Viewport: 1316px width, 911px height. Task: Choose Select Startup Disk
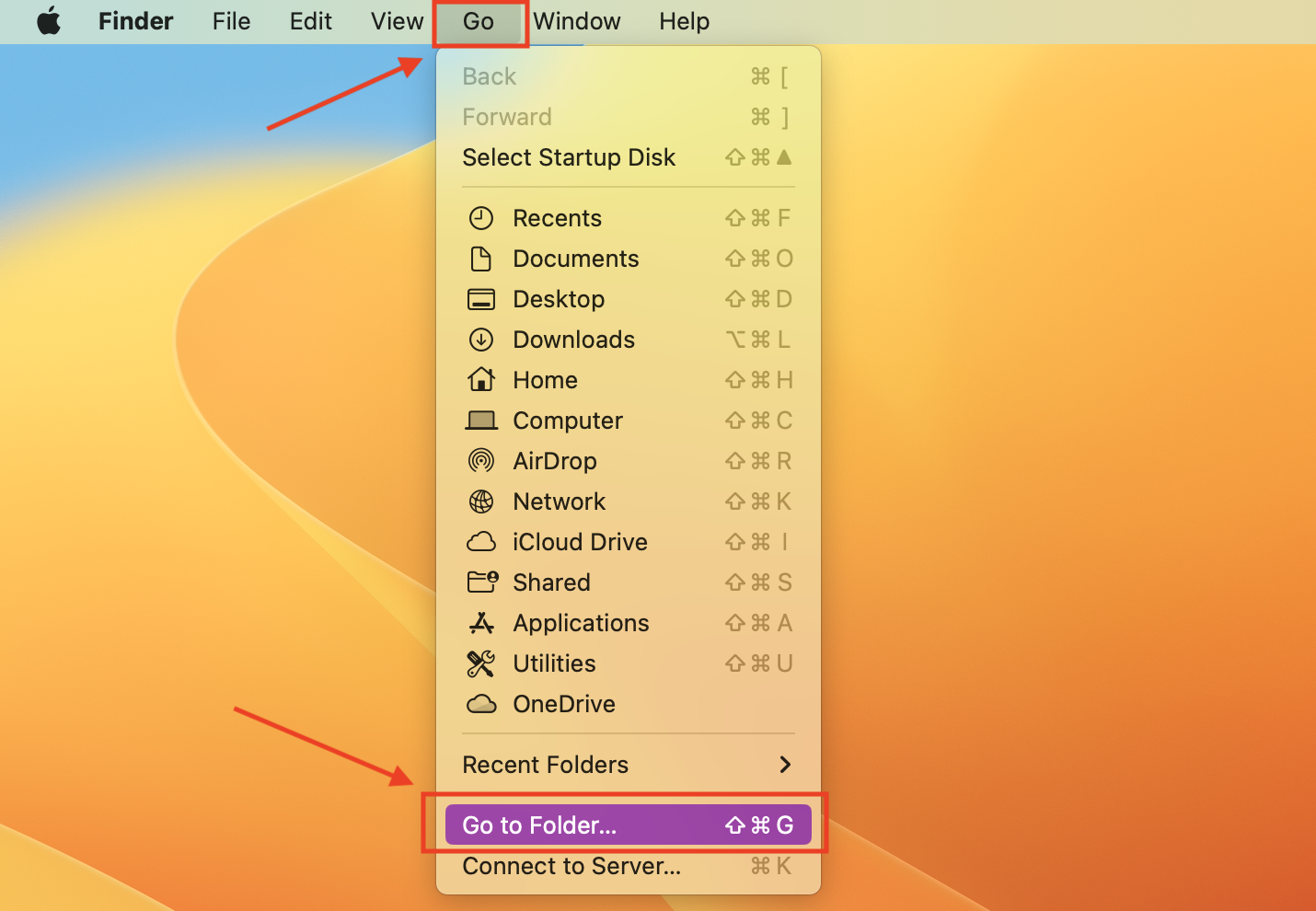point(569,157)
